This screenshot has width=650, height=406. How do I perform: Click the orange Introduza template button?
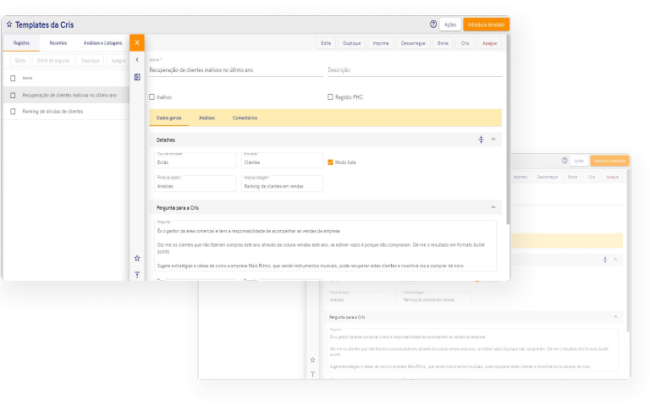pos(486,24)
